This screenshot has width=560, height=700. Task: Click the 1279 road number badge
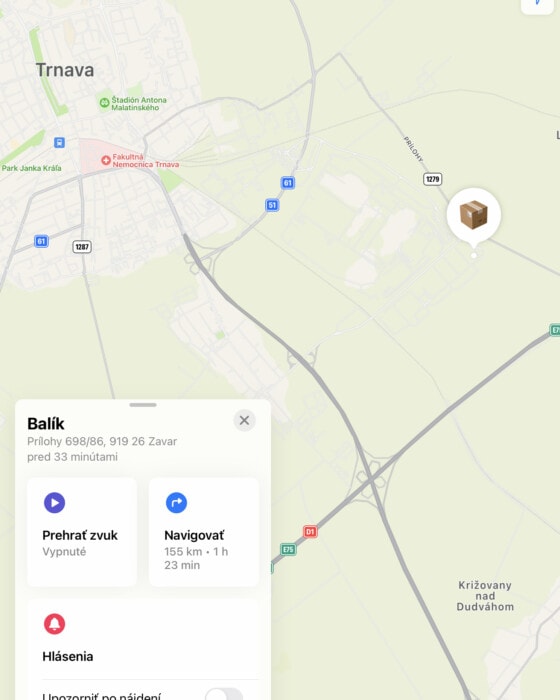[x=432, y=179]
